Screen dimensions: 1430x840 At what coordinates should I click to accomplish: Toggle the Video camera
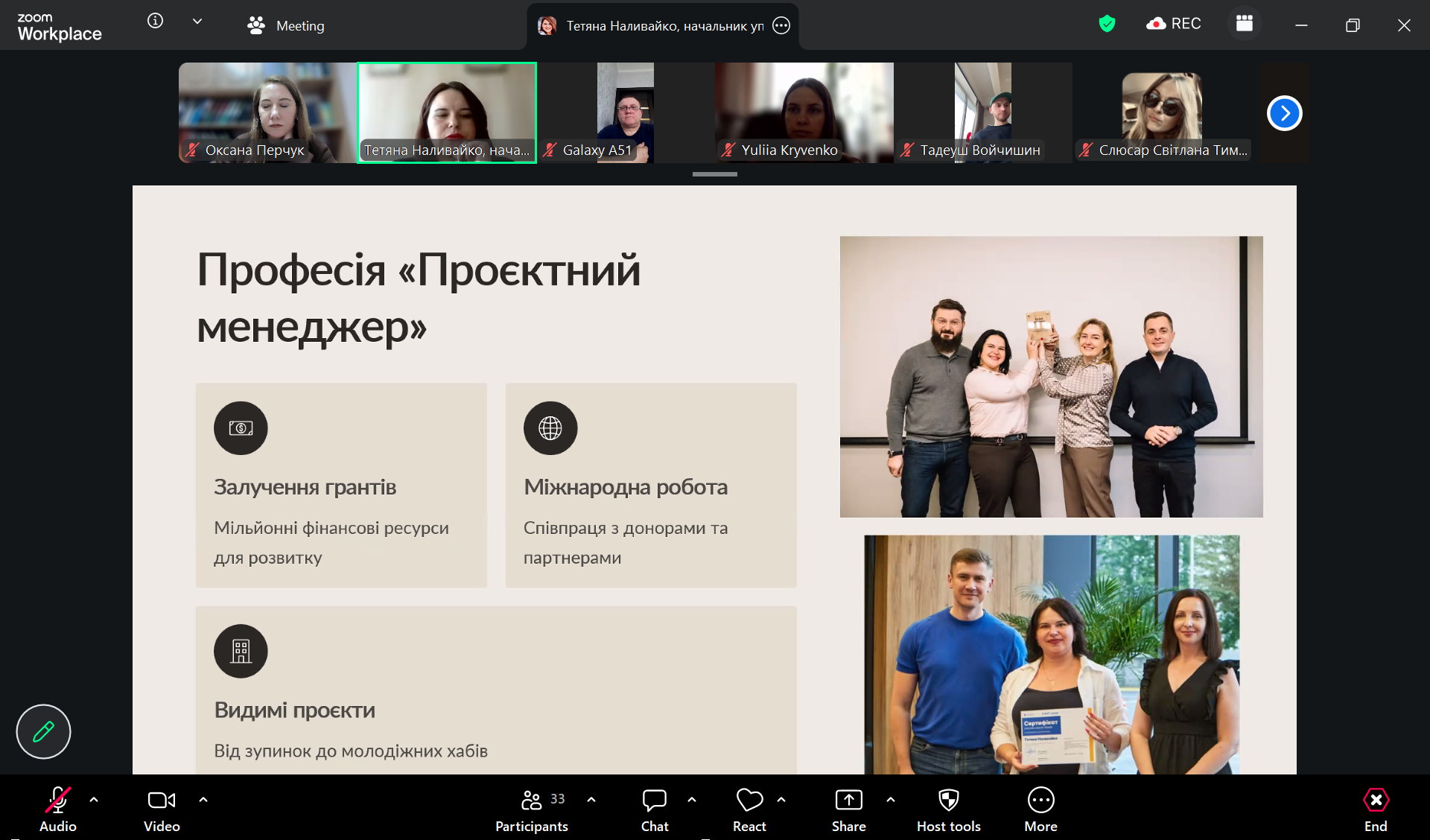click(x=162, y=809)
